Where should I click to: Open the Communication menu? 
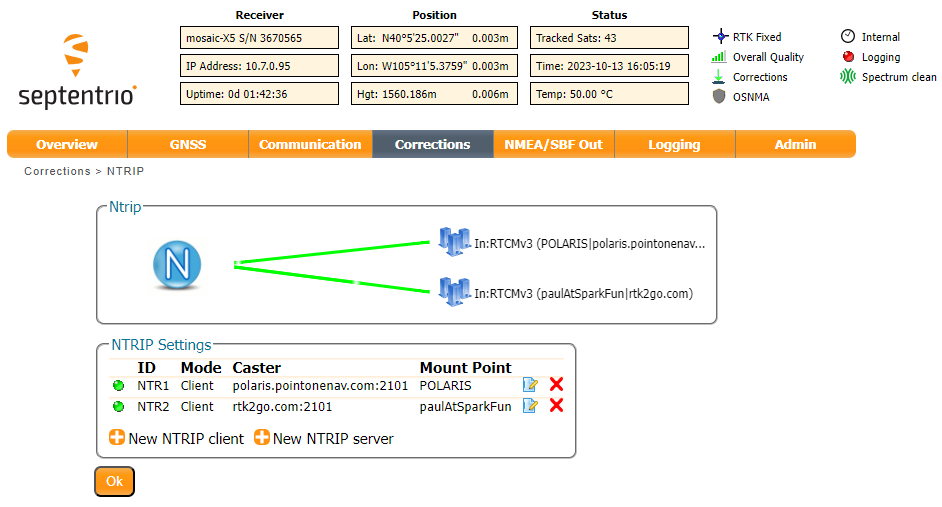click(x=311, y=144)
